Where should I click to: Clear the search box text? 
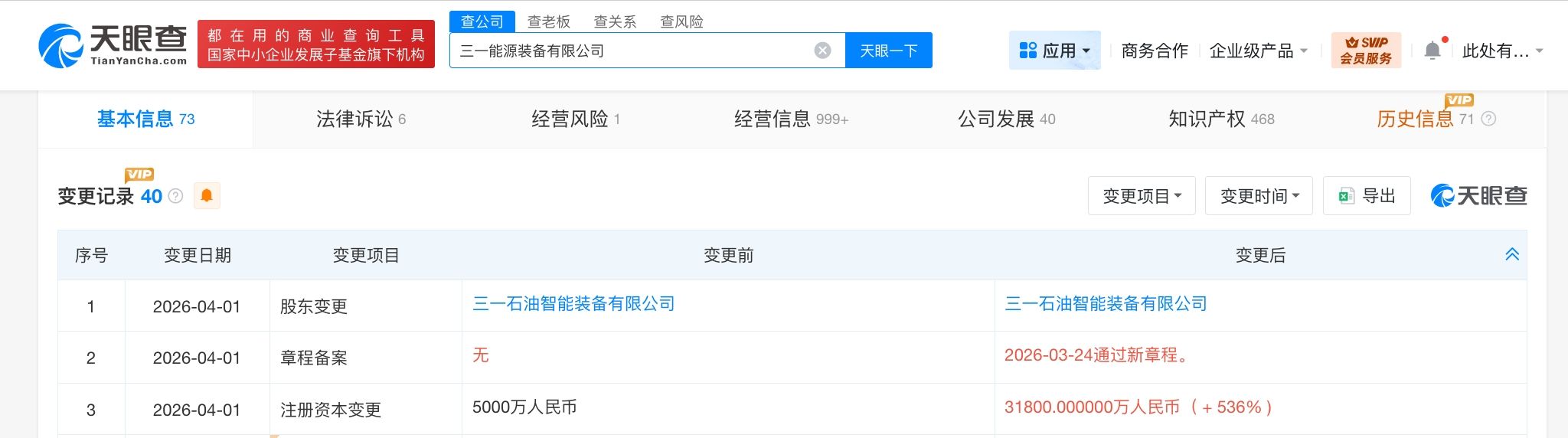point(822,51)
